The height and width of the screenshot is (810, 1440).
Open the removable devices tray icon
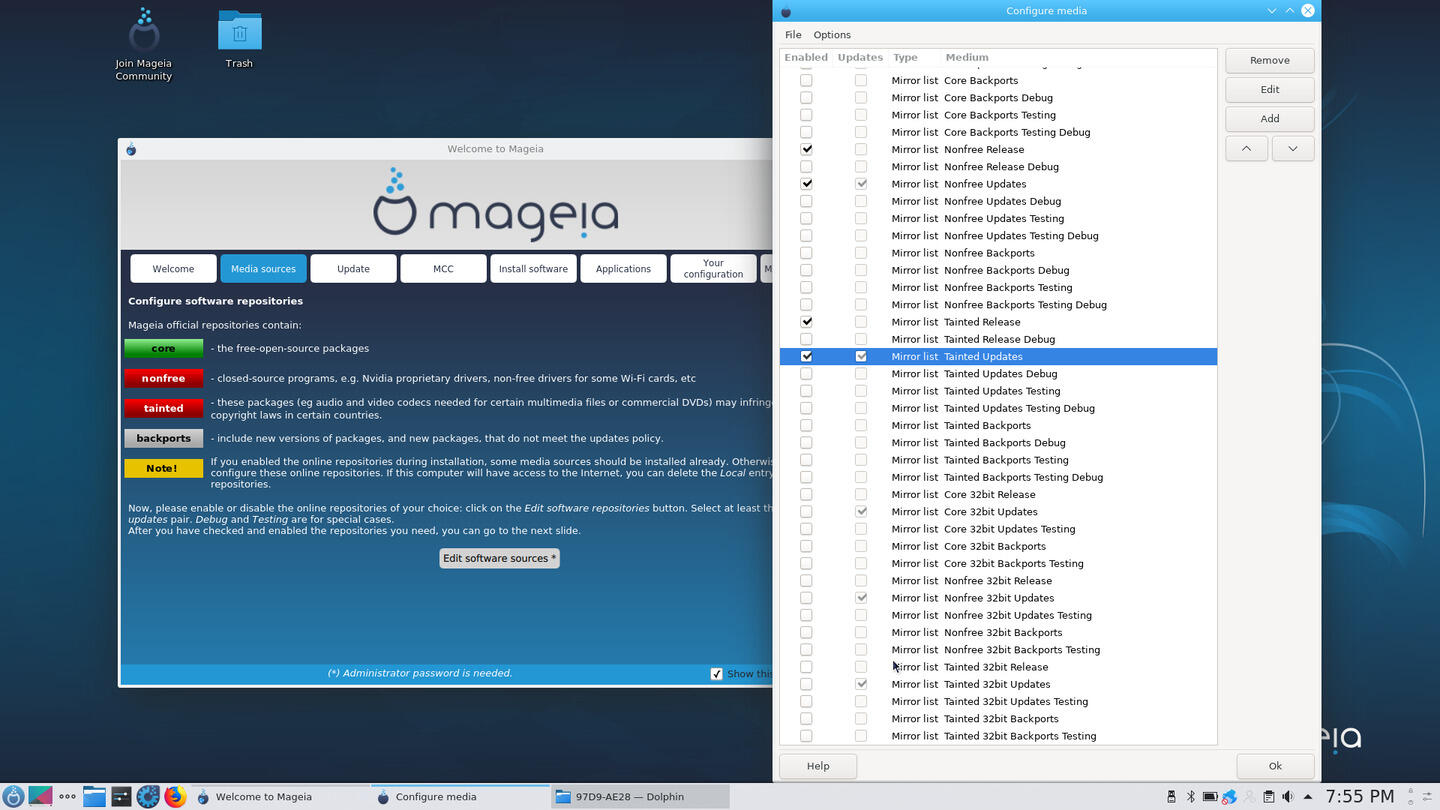1171,797
